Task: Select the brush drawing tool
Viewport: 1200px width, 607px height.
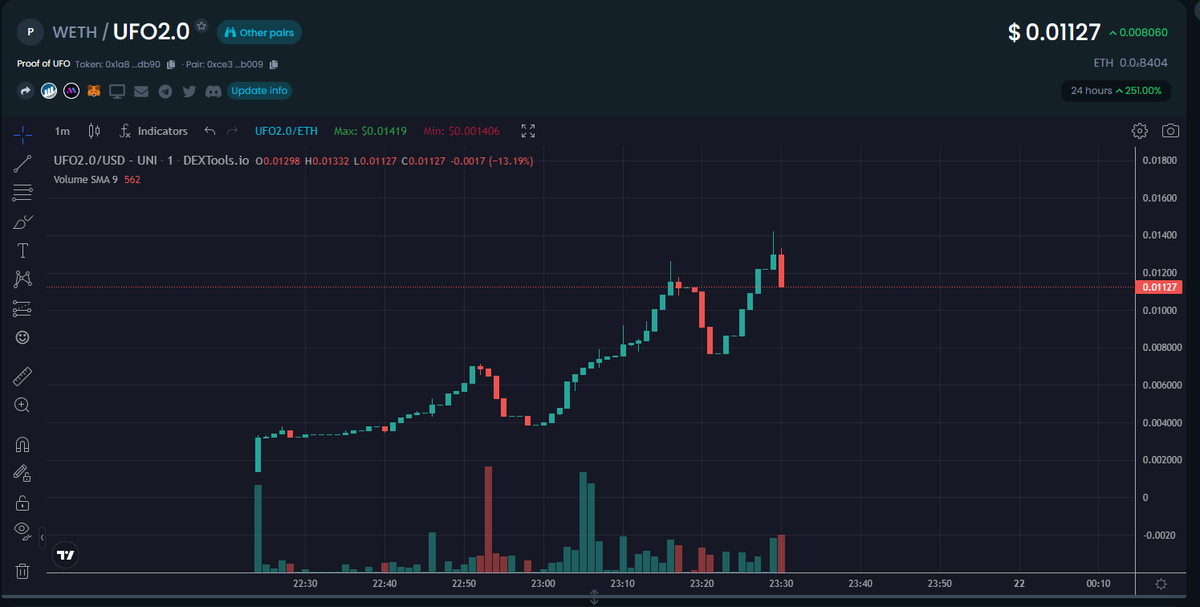Action: point(22,222)
